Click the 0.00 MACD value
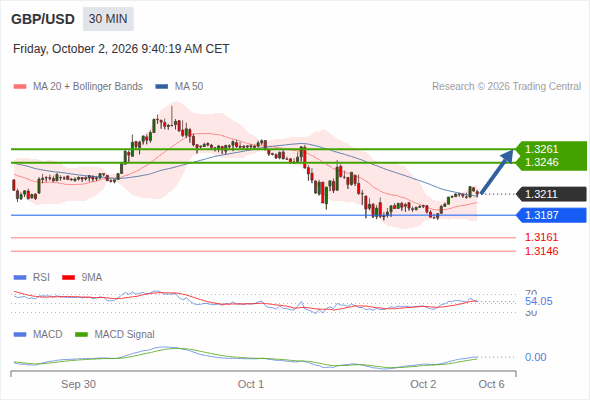The image size is (590, 400). [x=535, y=357]
